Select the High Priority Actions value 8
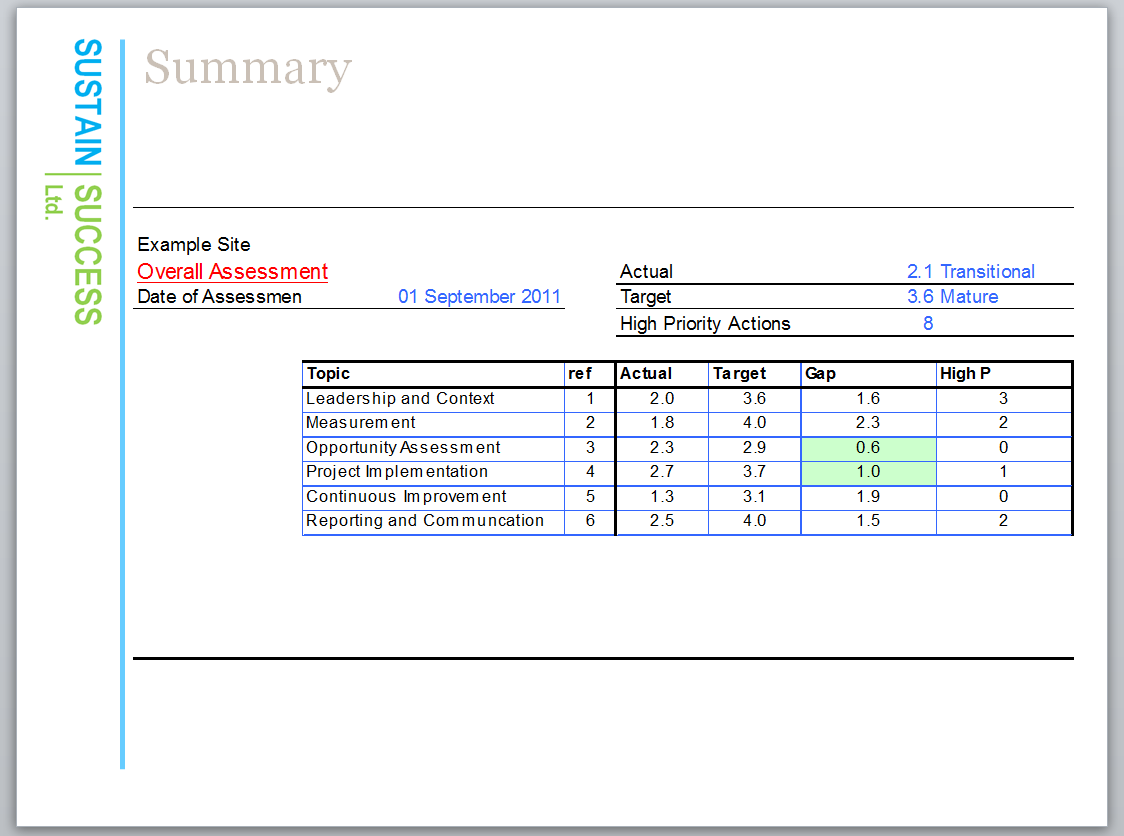 928,324
